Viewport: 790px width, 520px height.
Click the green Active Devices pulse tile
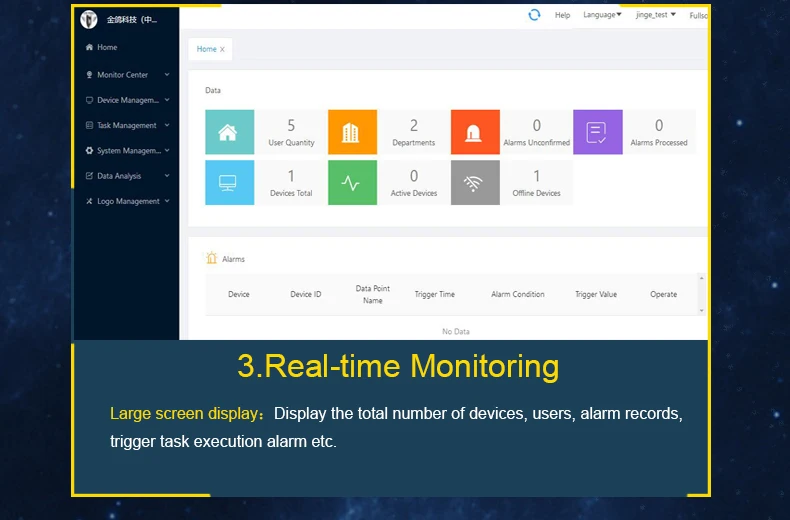[352, 182]
